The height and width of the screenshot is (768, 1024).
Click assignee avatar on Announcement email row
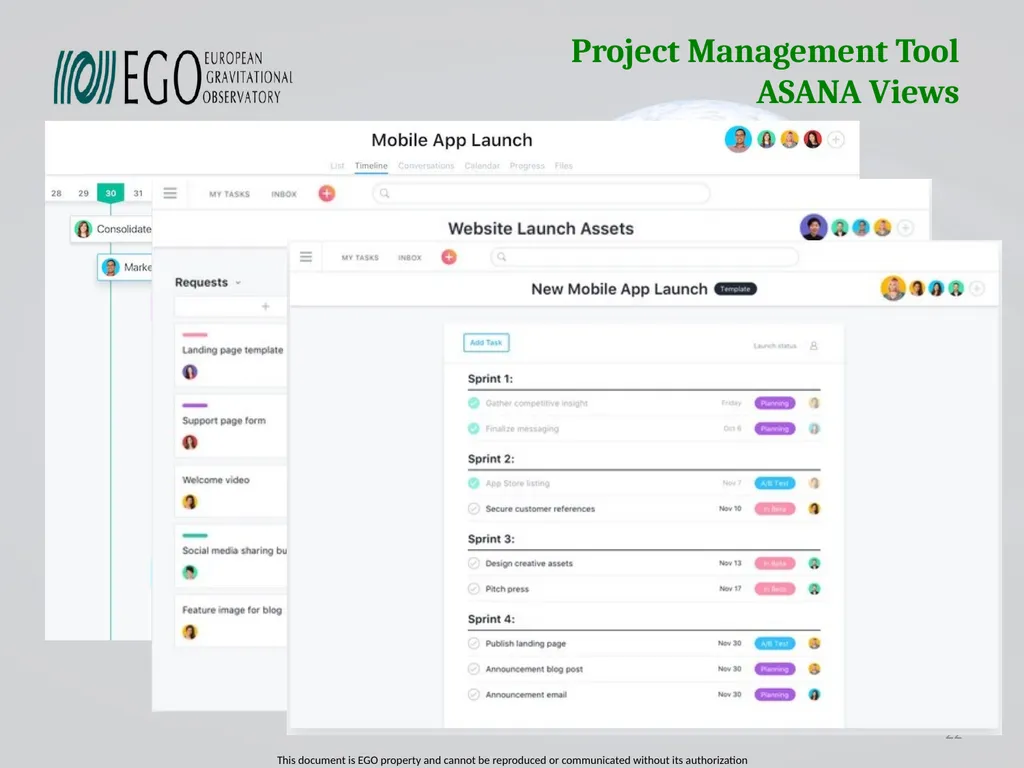(x=814, y=694)
